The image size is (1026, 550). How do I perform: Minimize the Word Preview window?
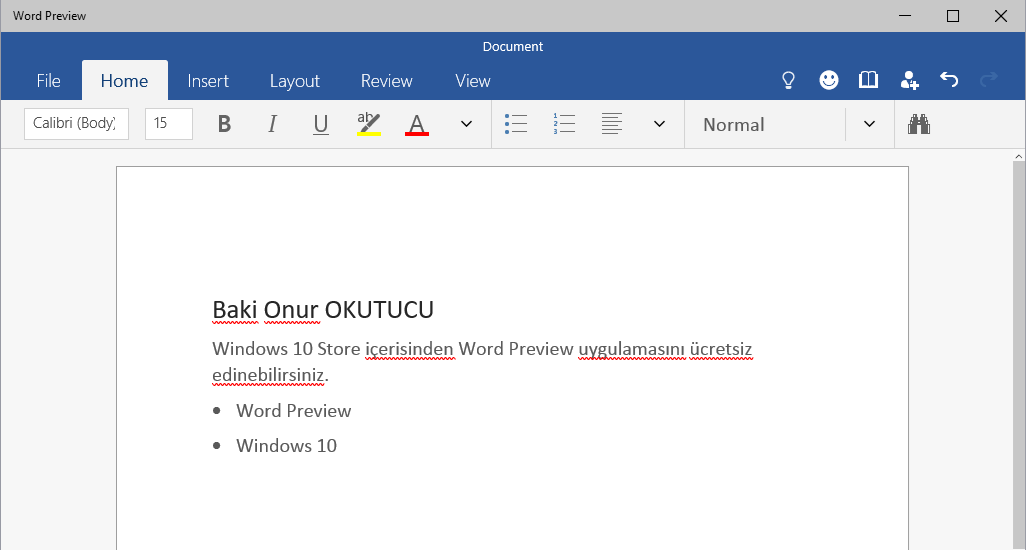coord(905,16)
